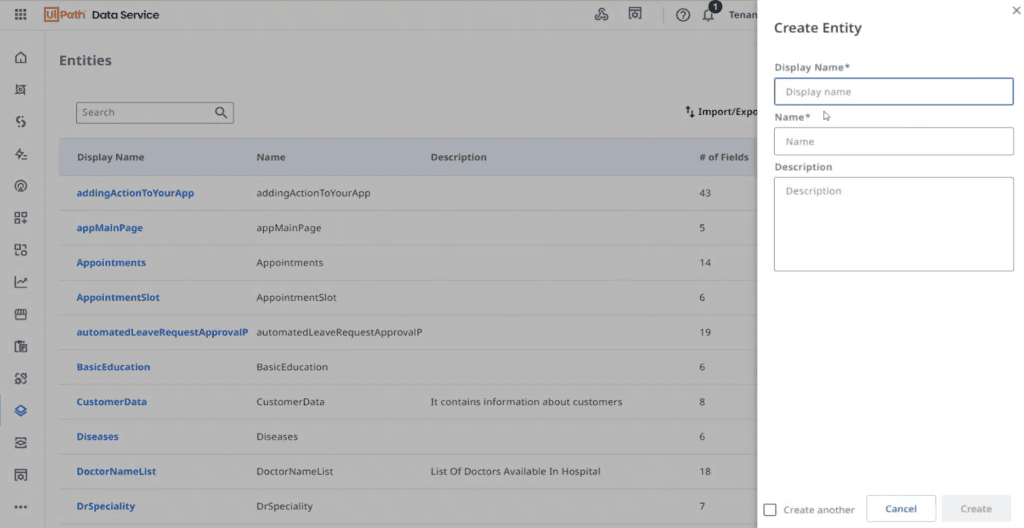
Task: Click the Cancel button
Action: [901, 508]
